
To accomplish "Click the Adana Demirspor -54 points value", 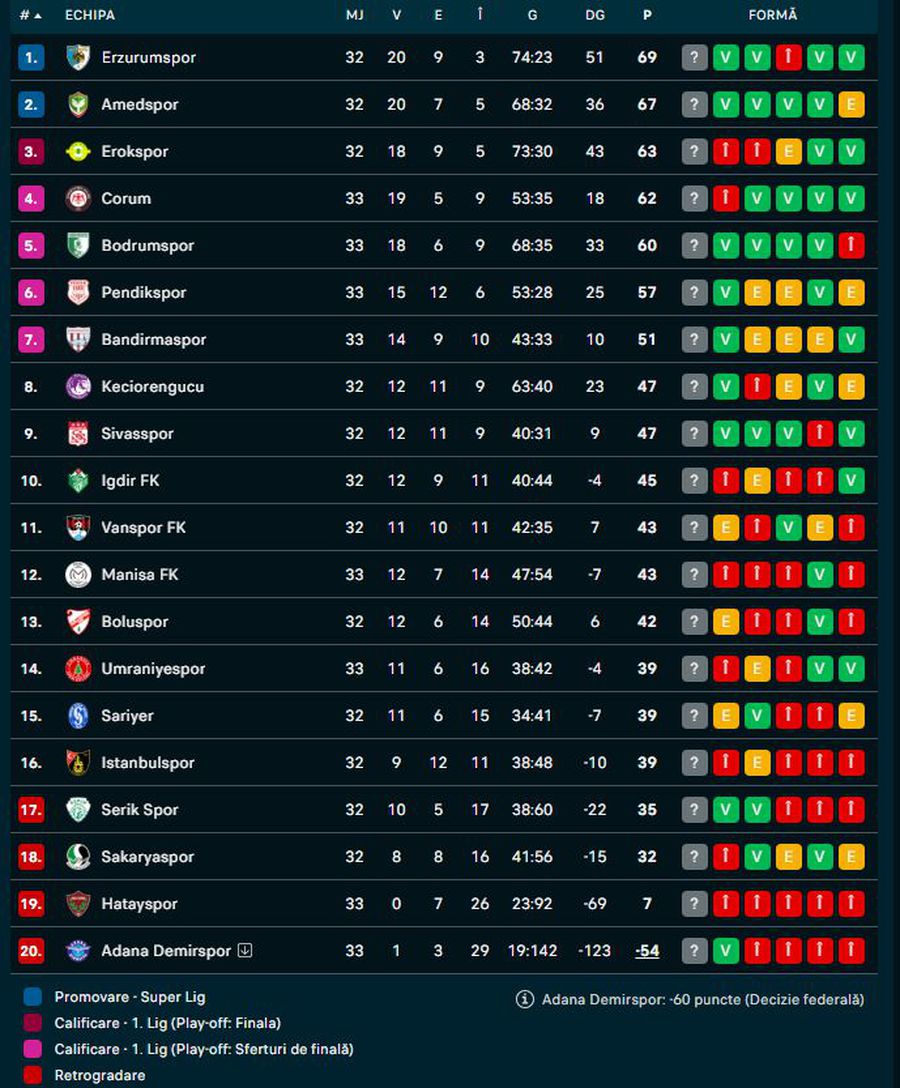I will pos(647,951).
